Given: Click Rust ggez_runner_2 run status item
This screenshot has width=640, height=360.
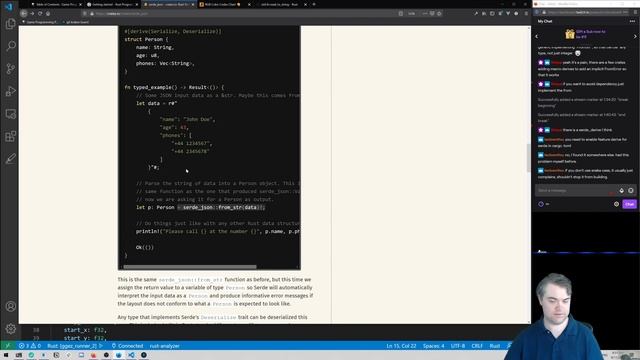Looking at the screenshot, I should coord(75,346).
